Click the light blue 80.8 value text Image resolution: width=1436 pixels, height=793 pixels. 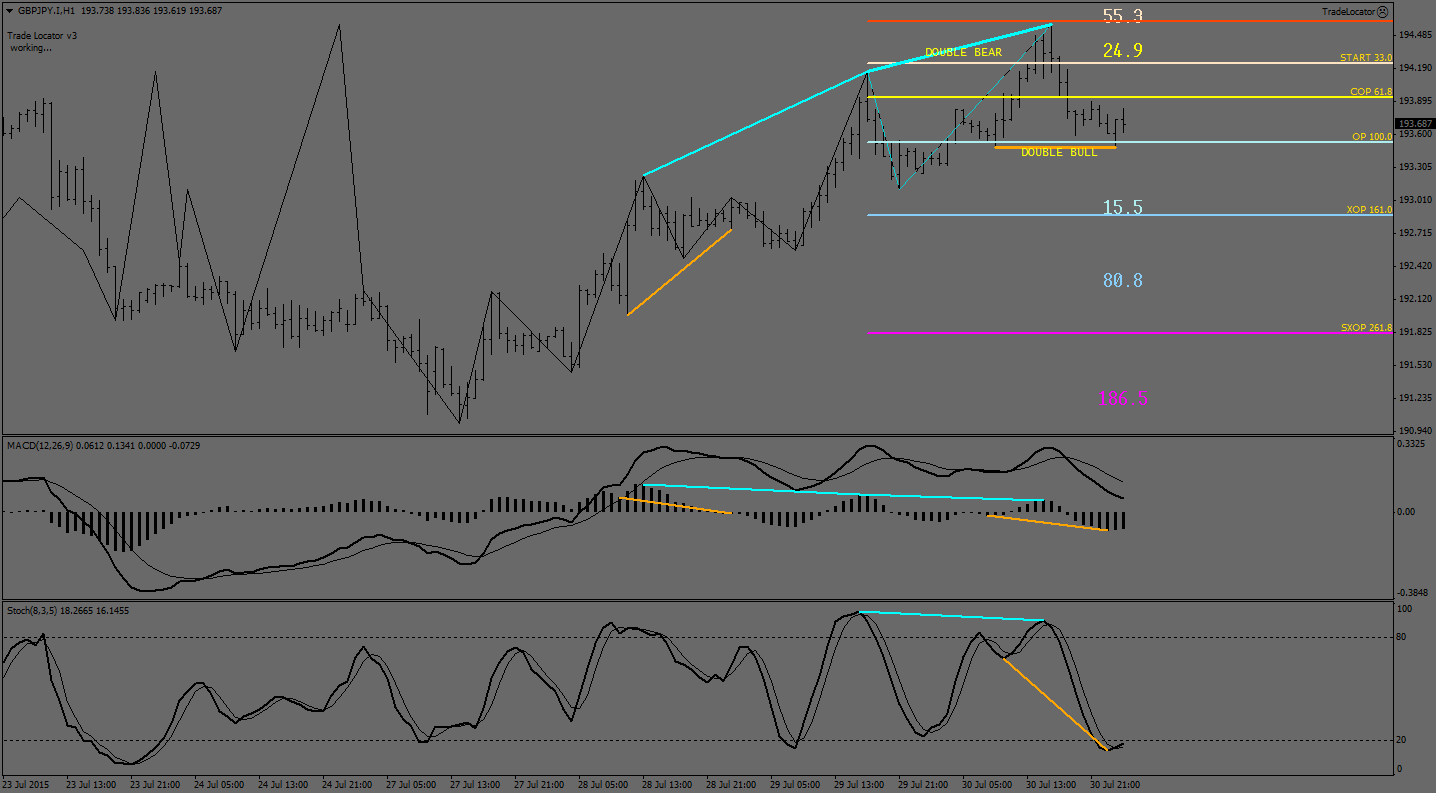coord(1122,281)
